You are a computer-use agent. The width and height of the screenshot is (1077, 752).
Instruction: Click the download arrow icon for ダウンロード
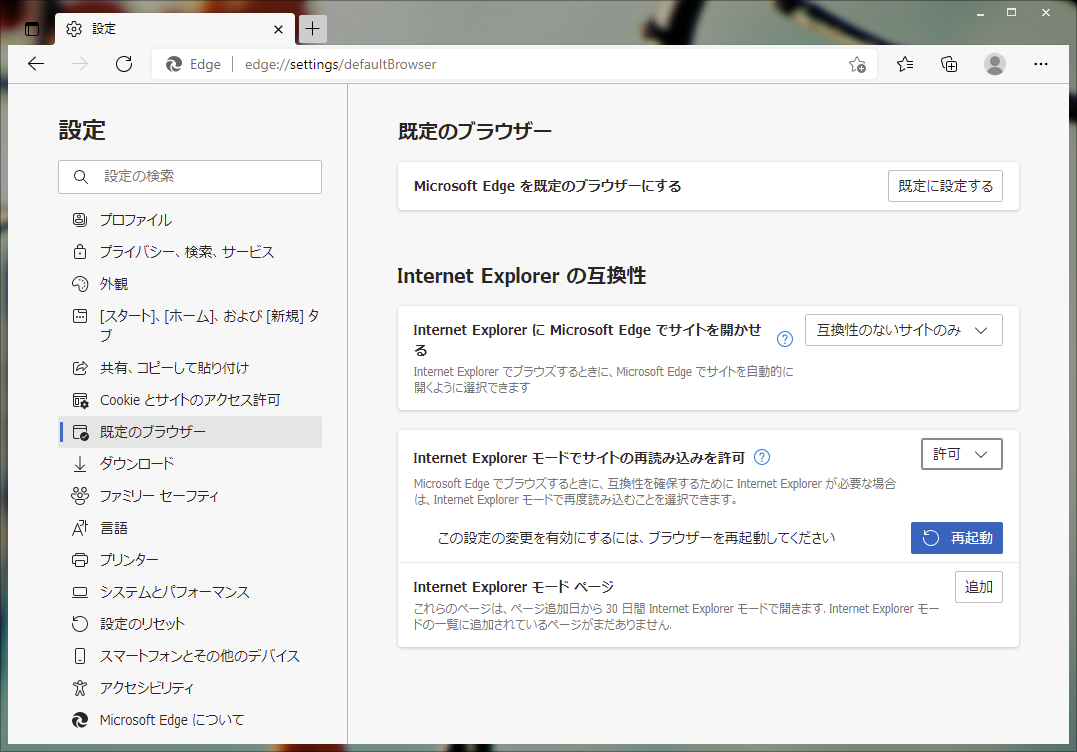80,464
